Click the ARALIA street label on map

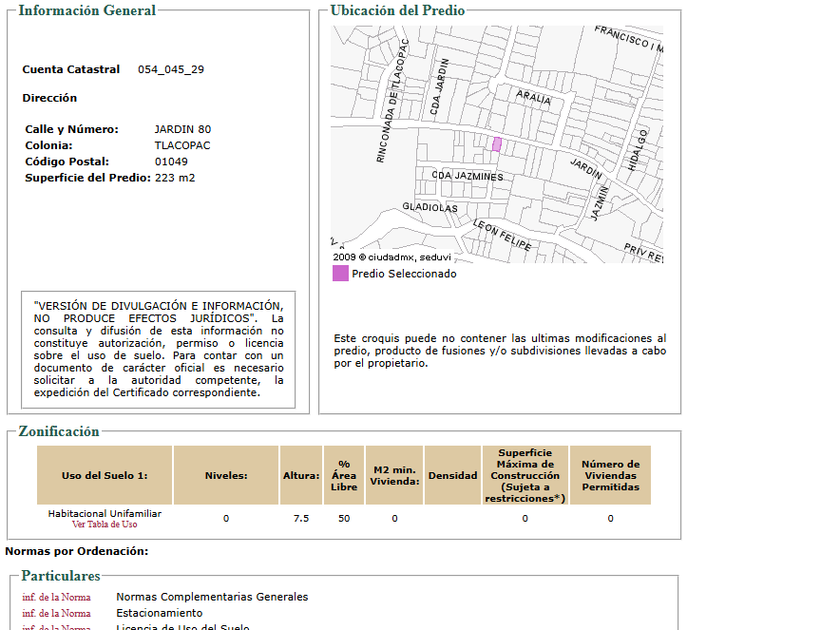pos(533,99)
